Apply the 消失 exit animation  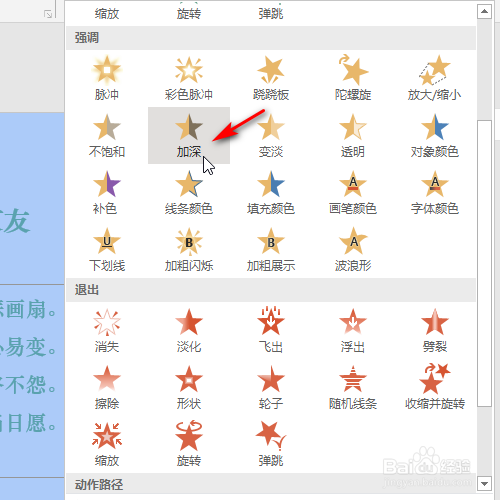[107, 331]
